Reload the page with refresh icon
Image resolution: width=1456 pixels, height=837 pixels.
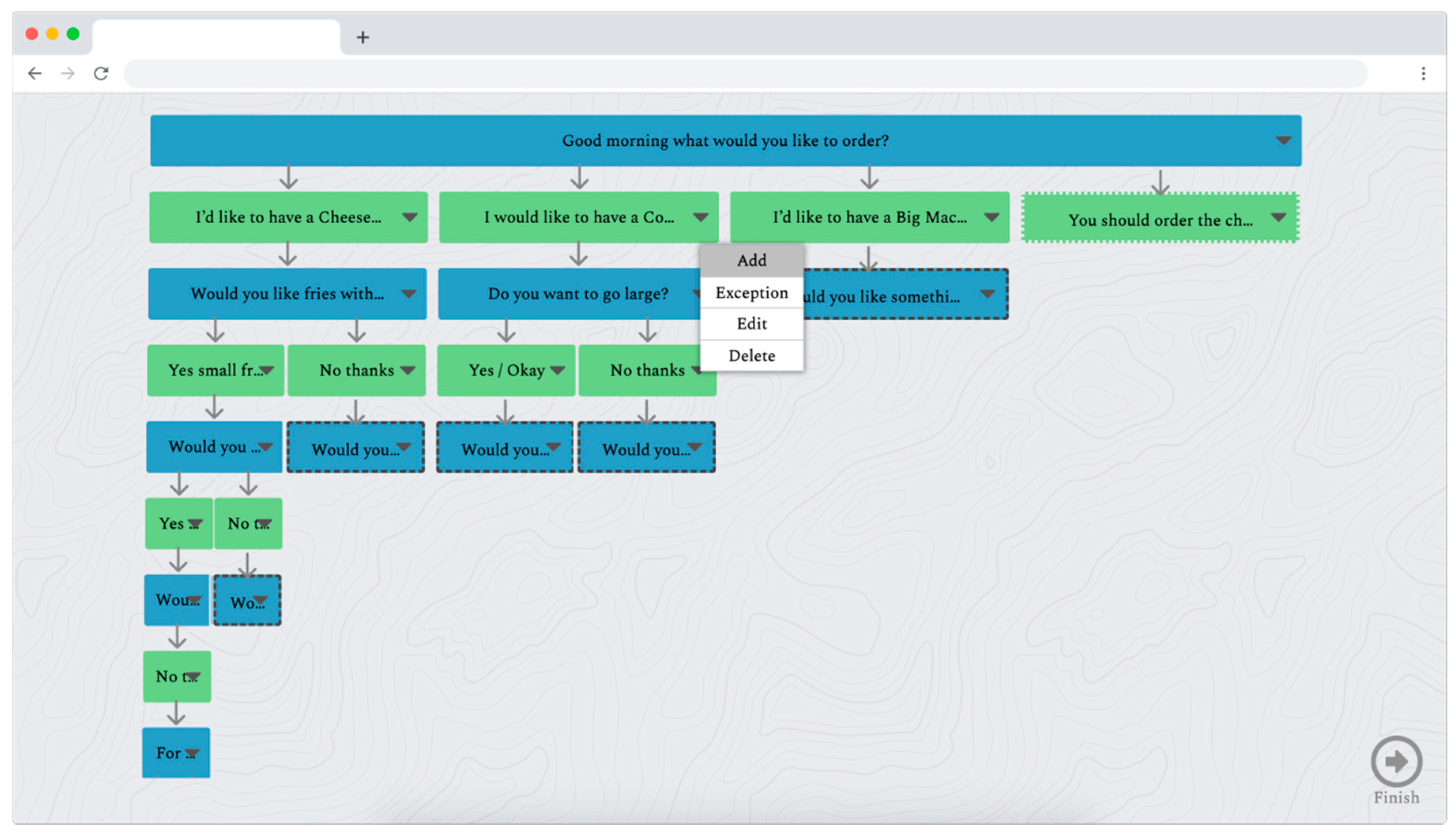(x=101, y=74)
